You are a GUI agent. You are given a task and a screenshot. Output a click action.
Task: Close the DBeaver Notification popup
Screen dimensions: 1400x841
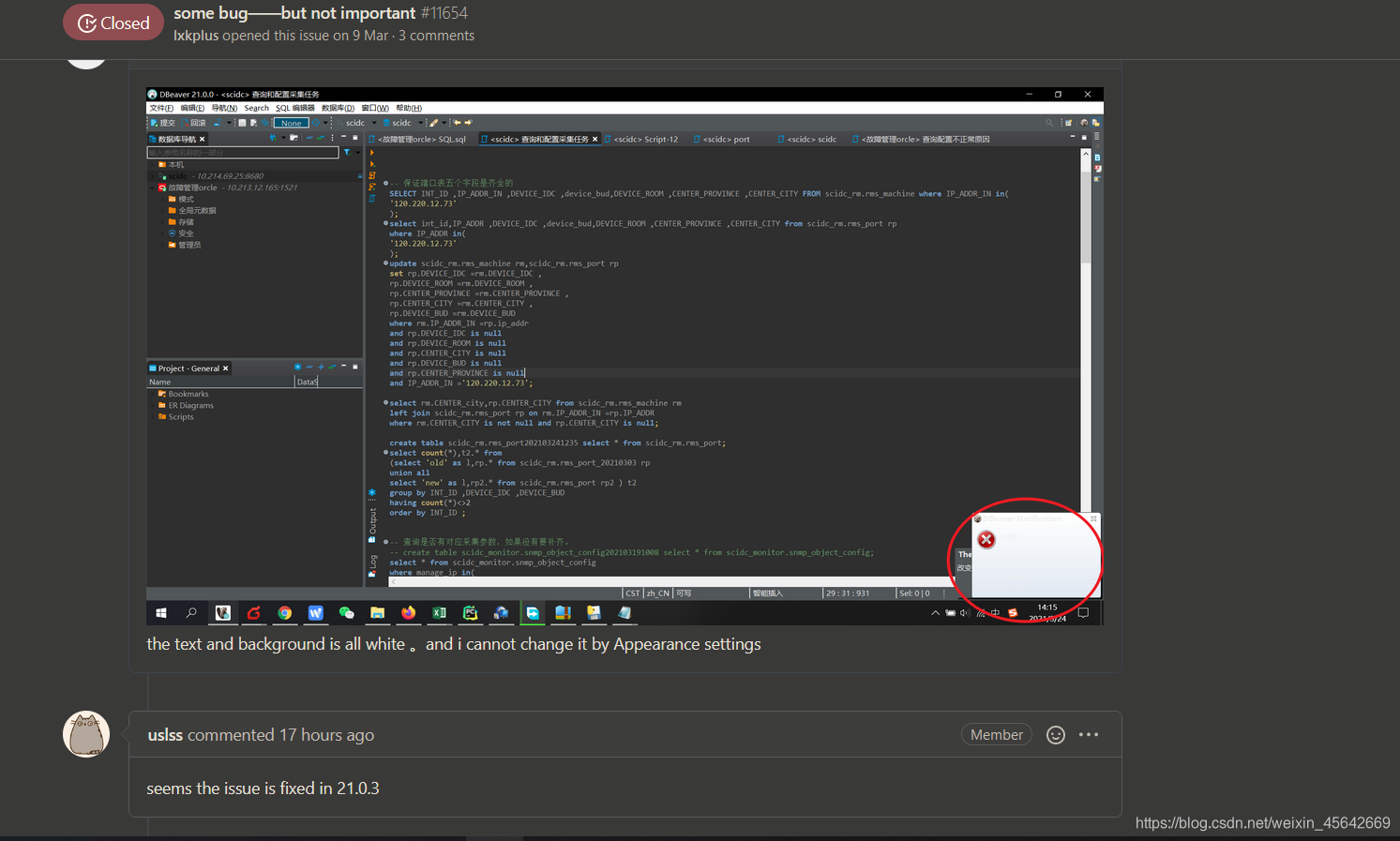(x=1093, y=518)
